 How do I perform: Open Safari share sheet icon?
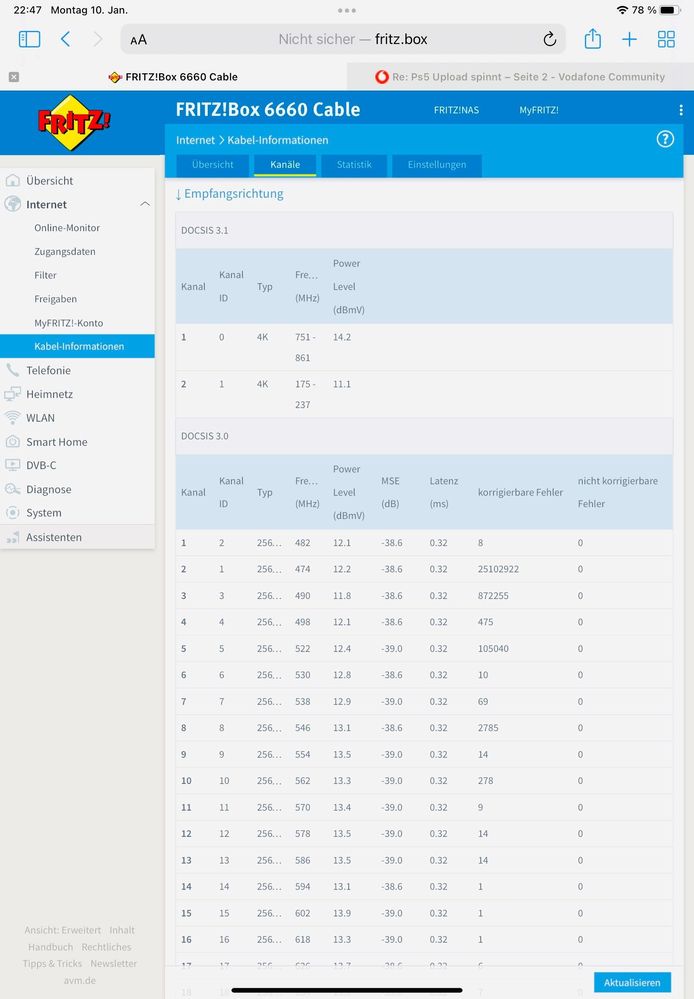[x=593, y=39]
